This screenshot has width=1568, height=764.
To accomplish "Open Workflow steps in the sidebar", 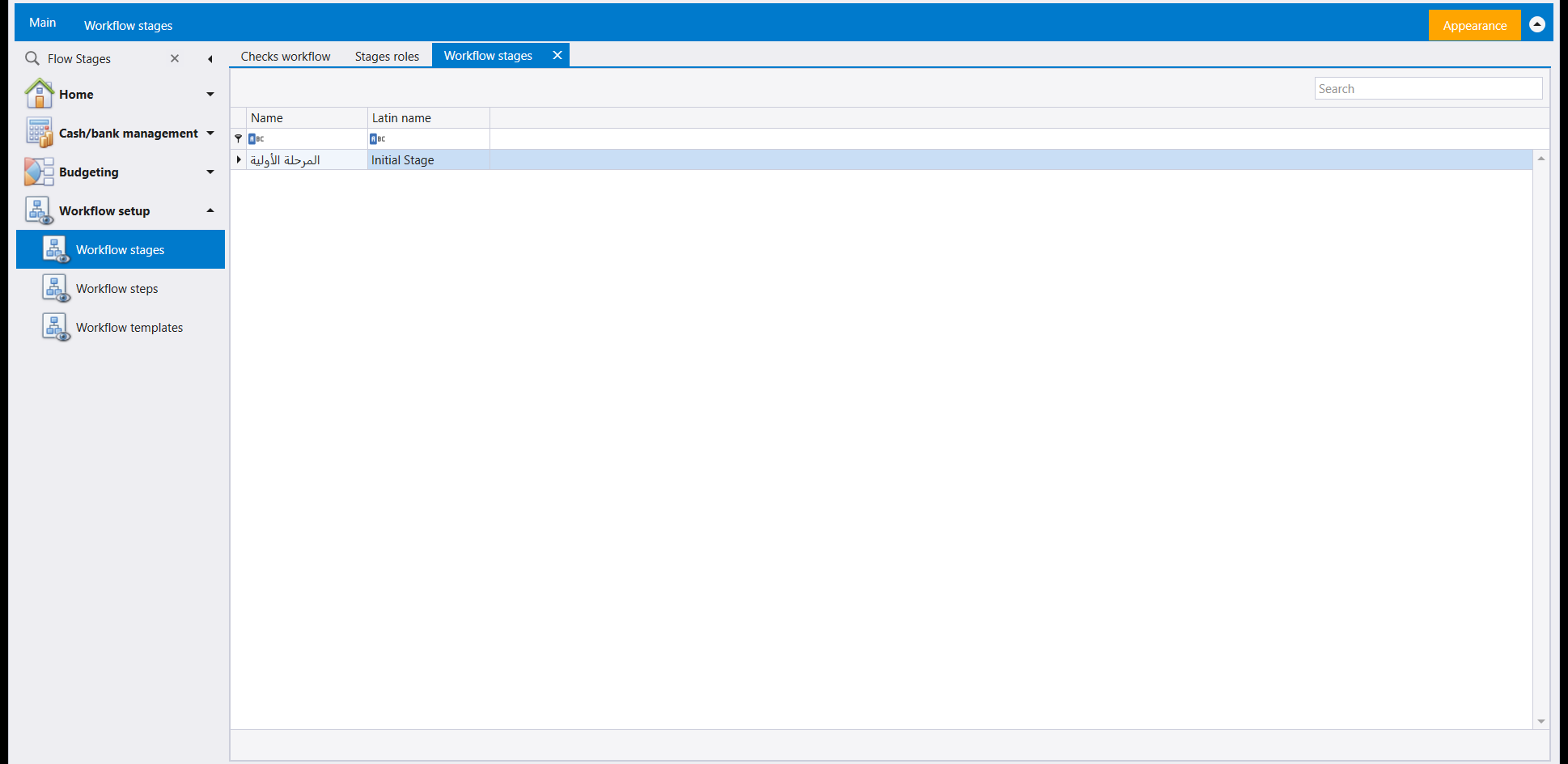I will tap(120, 288).
